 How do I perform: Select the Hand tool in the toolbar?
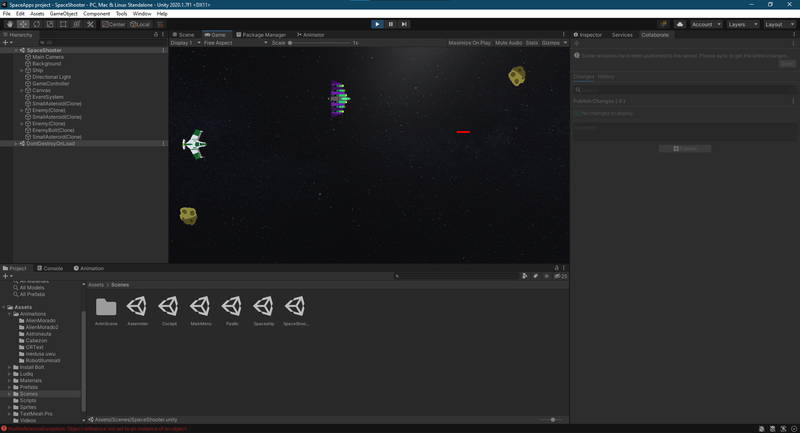click(10, 24)
